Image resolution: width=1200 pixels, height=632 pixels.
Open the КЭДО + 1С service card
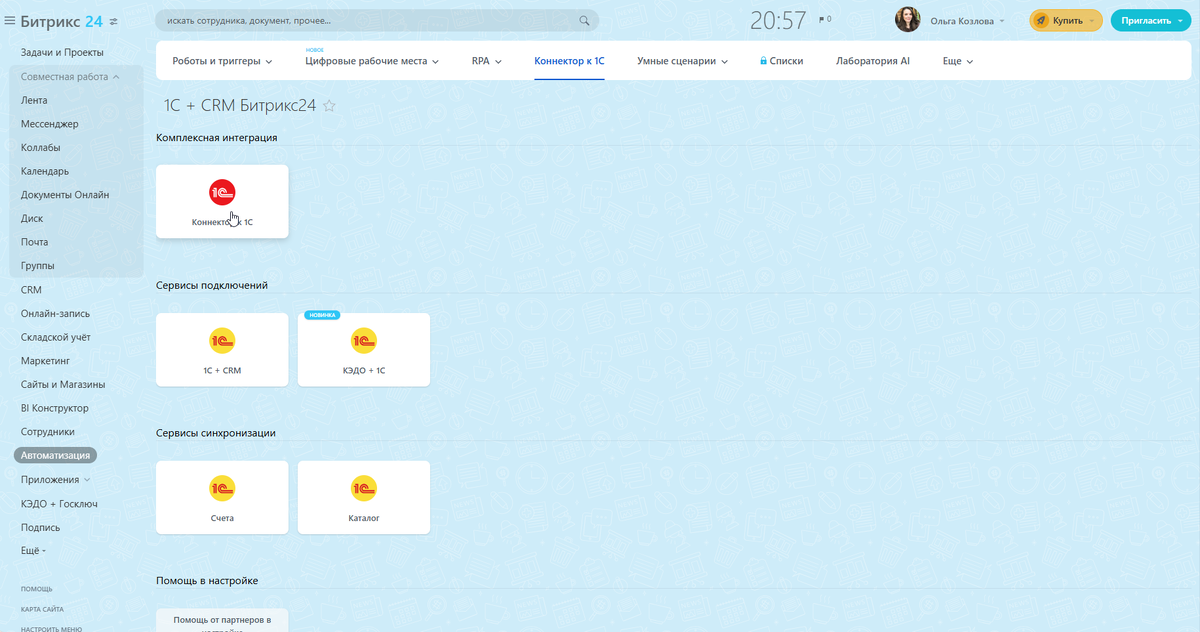click(364, 349)
